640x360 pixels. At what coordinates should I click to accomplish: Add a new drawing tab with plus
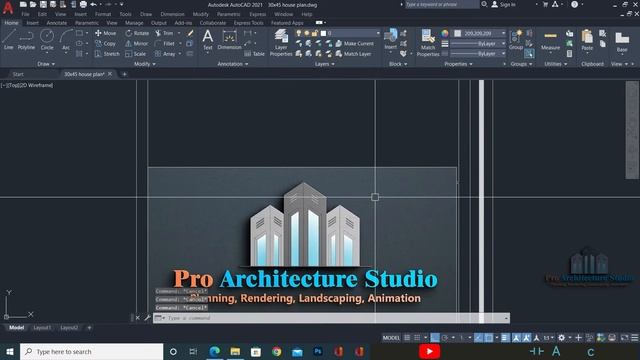coord(124,74)
